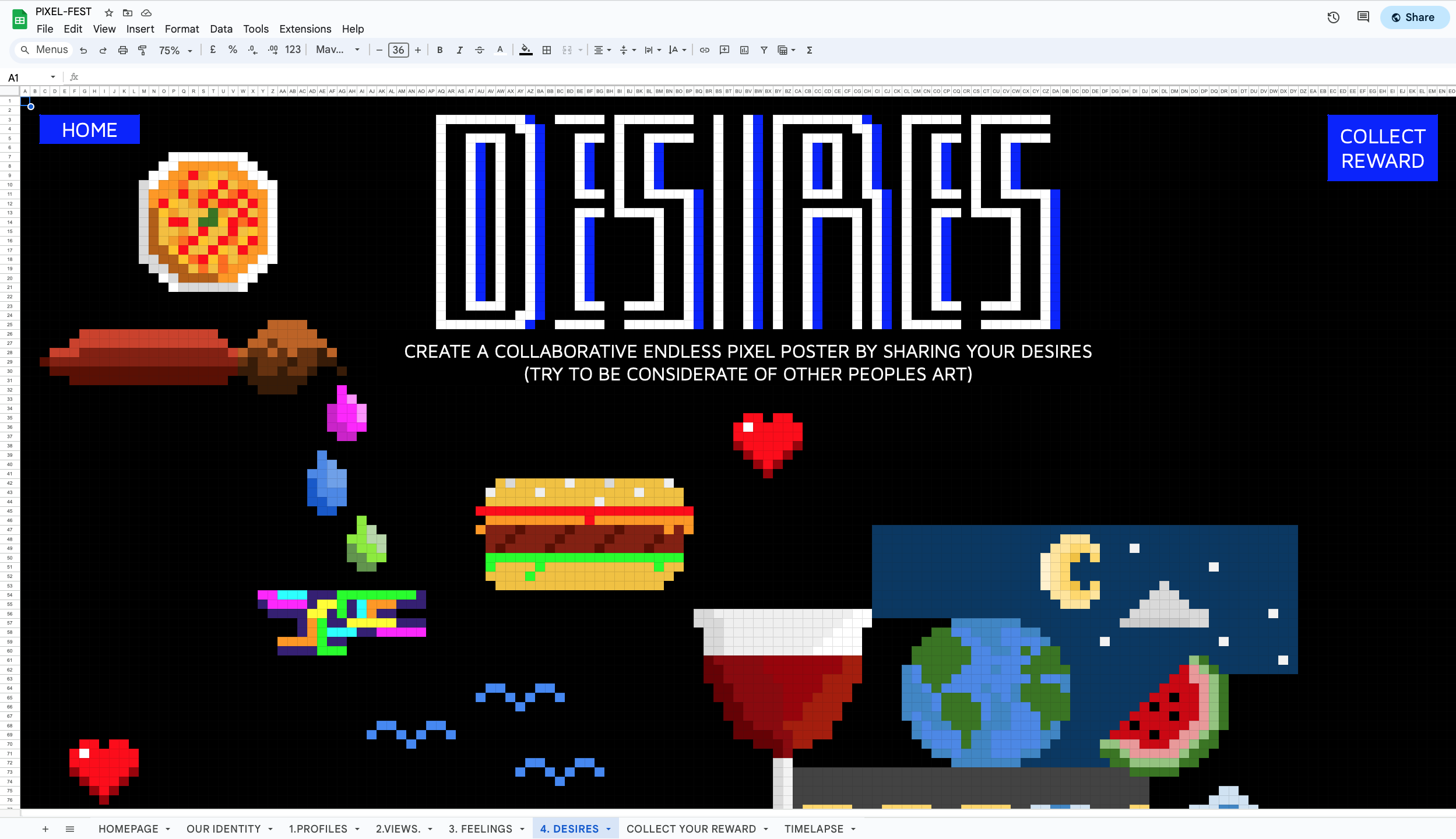Click the paint format icon

point(142,50)
